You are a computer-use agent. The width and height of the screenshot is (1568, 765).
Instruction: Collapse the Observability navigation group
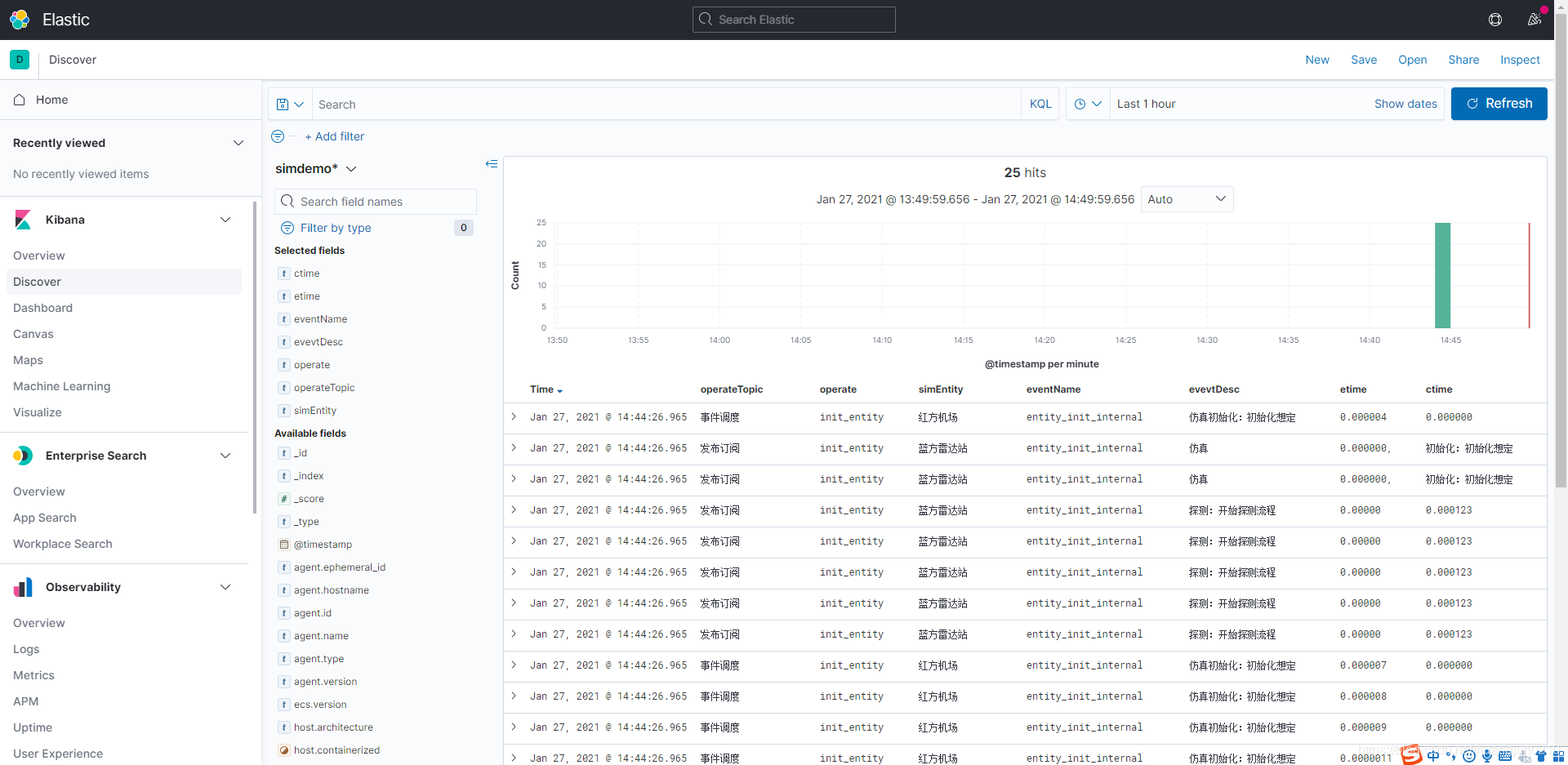(x=225, y=587)
